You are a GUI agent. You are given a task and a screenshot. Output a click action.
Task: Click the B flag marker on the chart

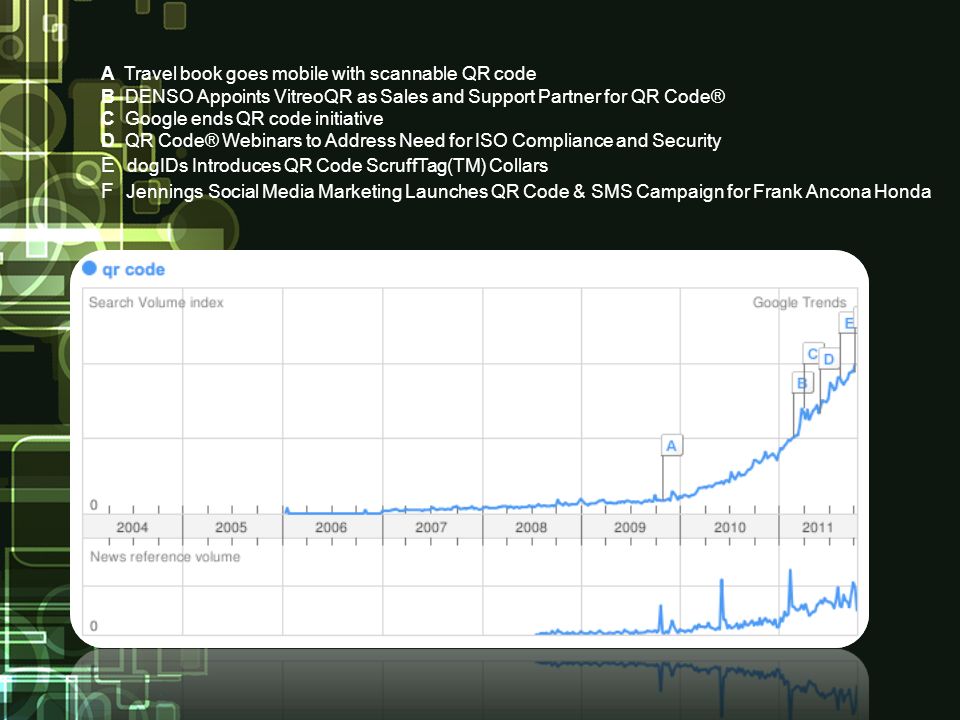802,383
